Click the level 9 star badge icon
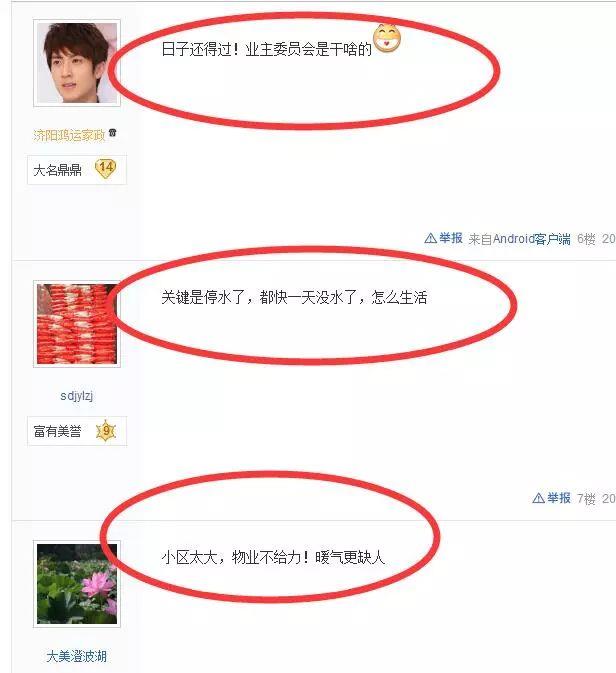The image size is (616, 673). tap(106, 430)
